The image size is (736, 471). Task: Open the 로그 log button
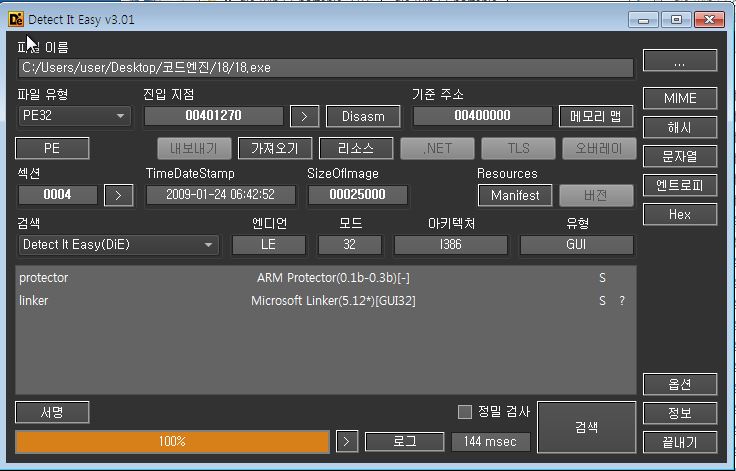coord(404,441)
